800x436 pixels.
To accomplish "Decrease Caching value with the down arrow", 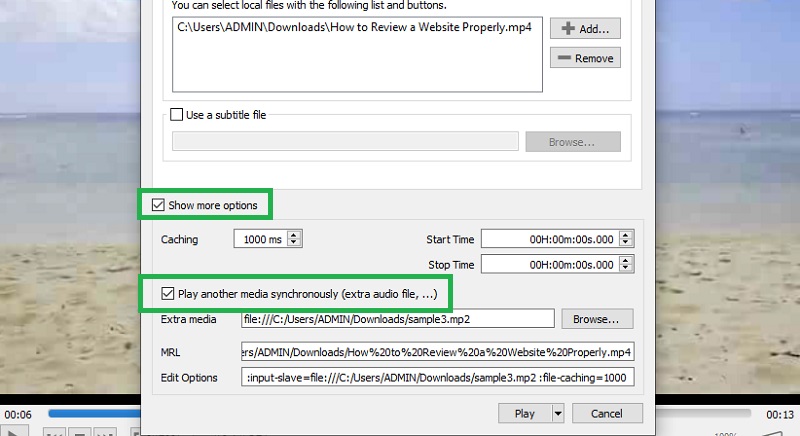I will pos(295,243).
